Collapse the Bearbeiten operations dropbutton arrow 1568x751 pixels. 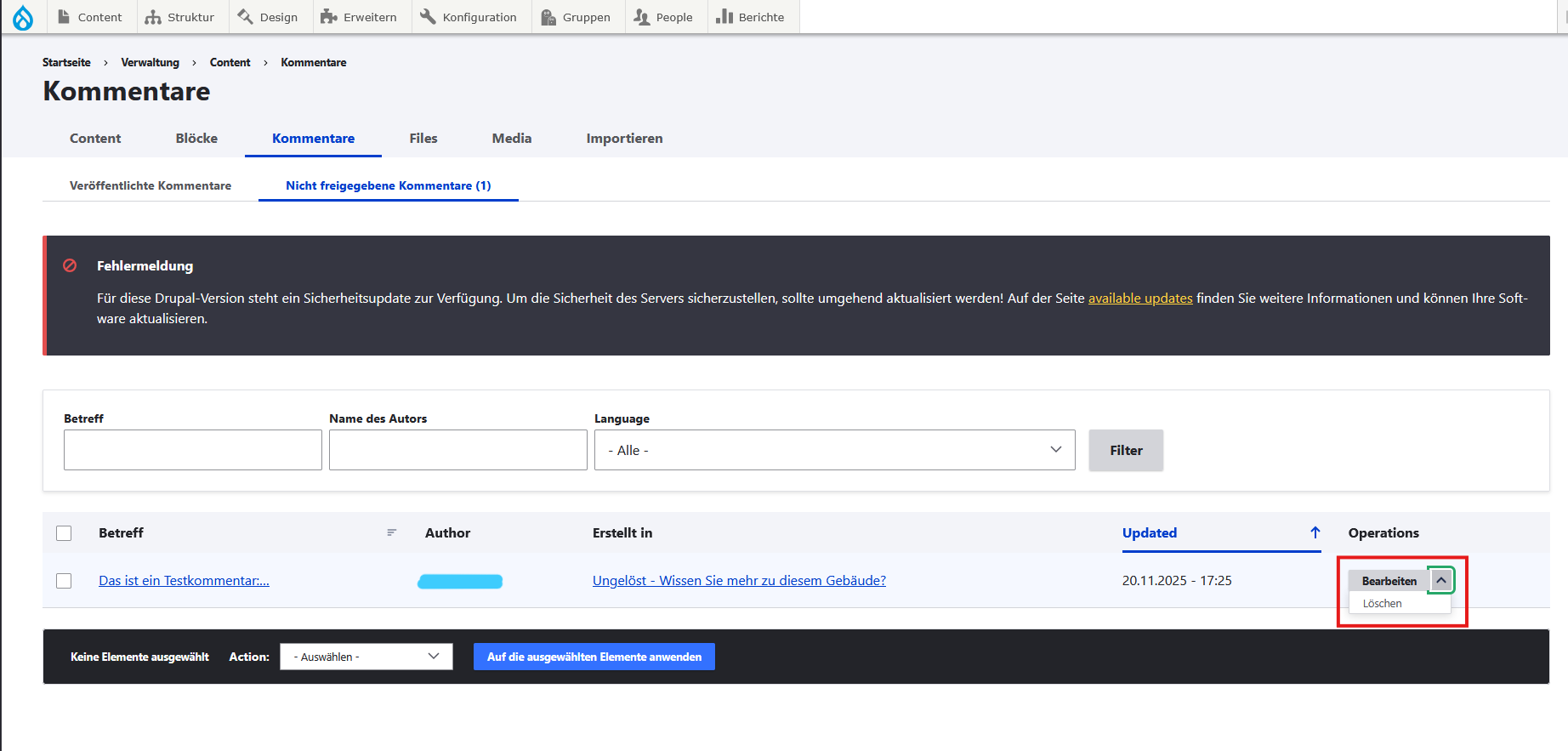tap(1441, 580)
